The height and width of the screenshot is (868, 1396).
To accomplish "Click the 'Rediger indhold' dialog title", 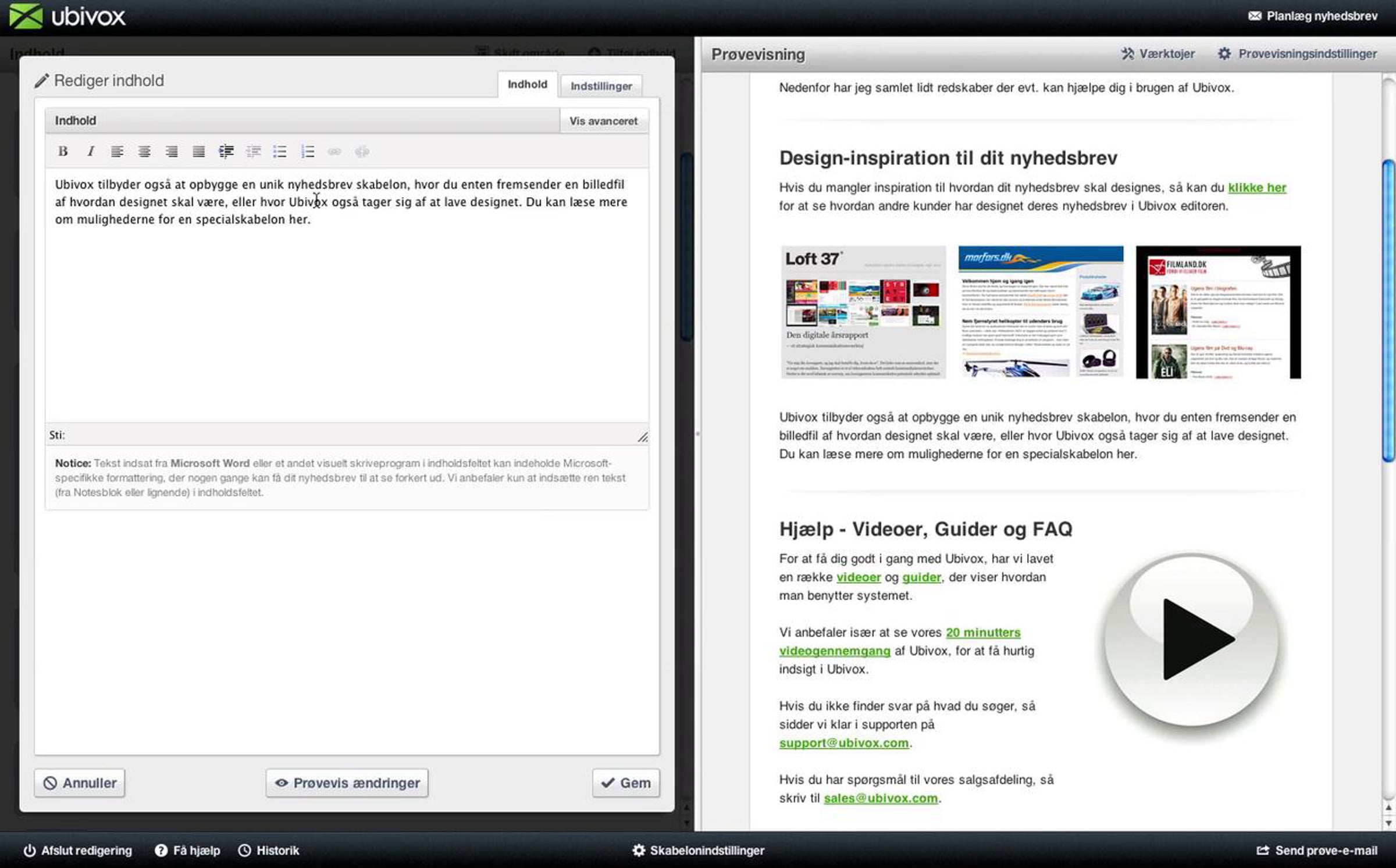I will coord(109,81).
